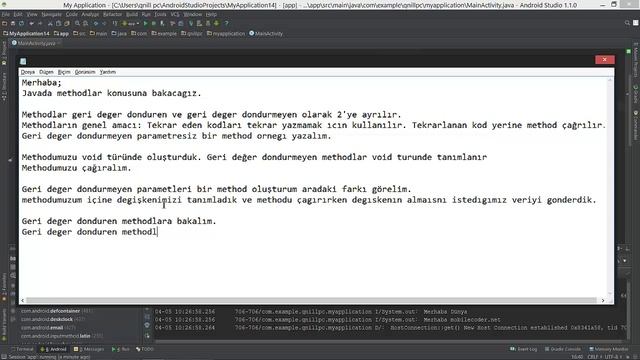Open the Memory Monitor tab
The width and height of the screenshot is (640, 360).
(x=608, y=349)
